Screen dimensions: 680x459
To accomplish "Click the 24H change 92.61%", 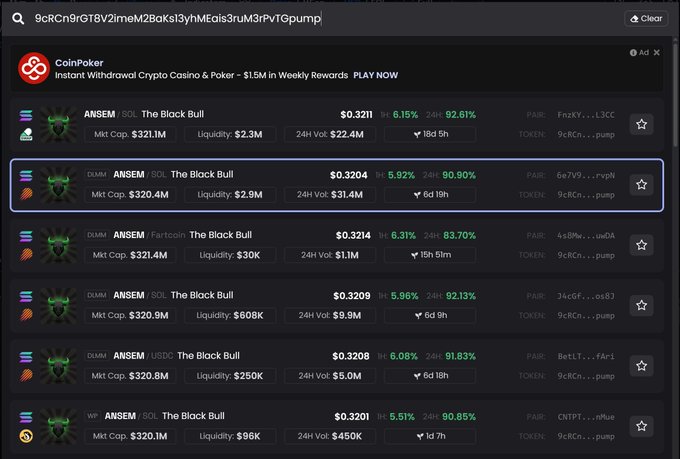I will tap(460, 115).
